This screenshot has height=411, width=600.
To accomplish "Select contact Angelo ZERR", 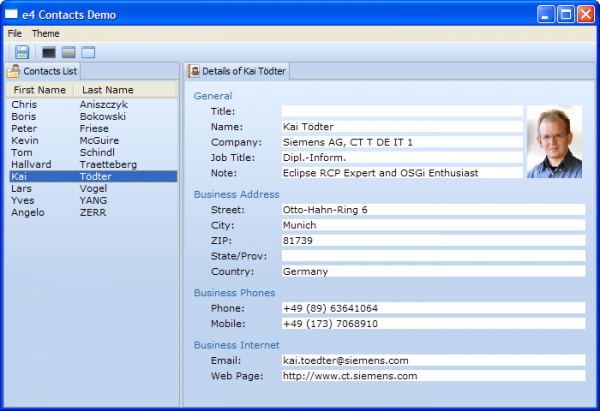I will click(x=93, y=212).
